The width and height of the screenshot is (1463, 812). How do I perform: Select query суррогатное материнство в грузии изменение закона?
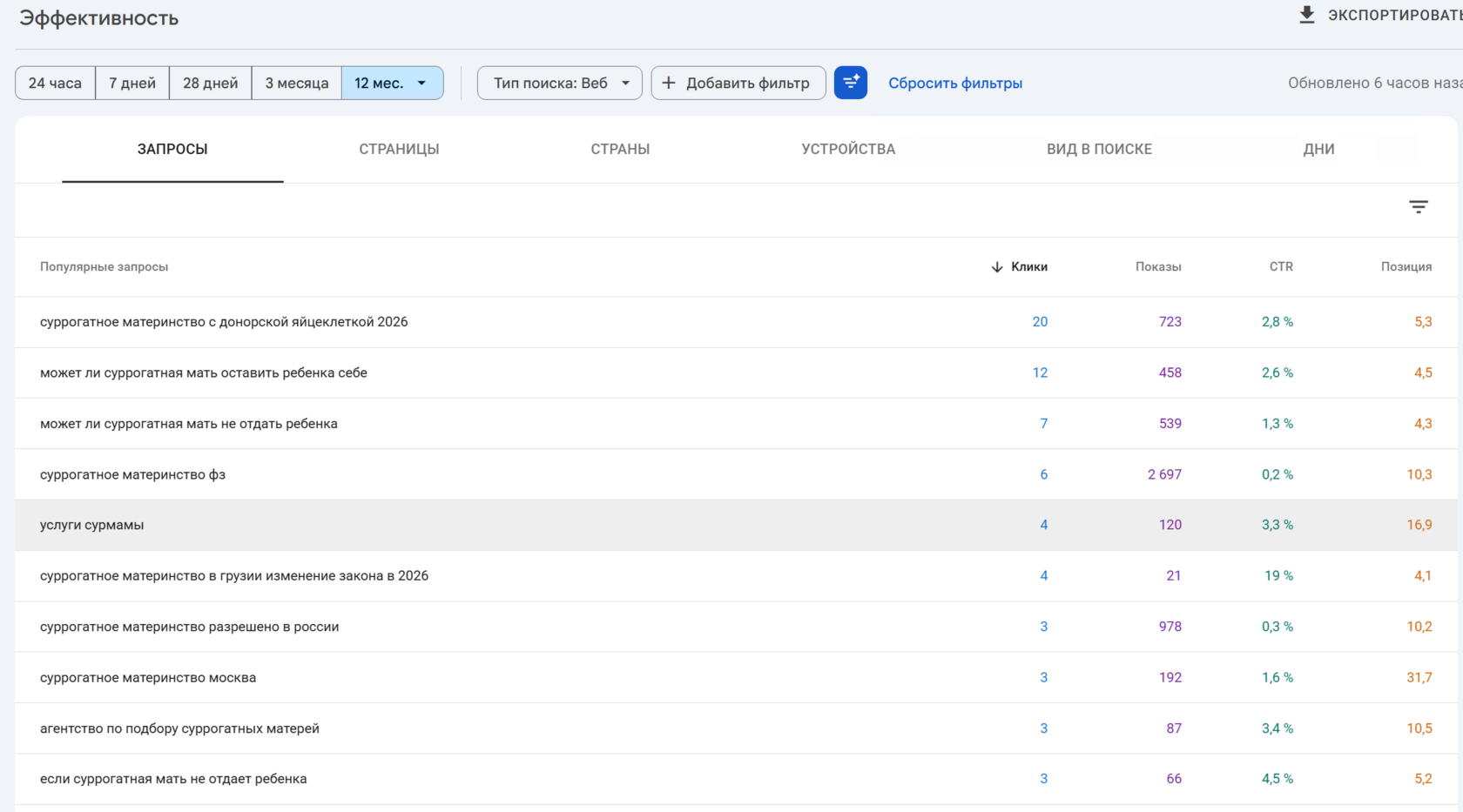point(234,575)
